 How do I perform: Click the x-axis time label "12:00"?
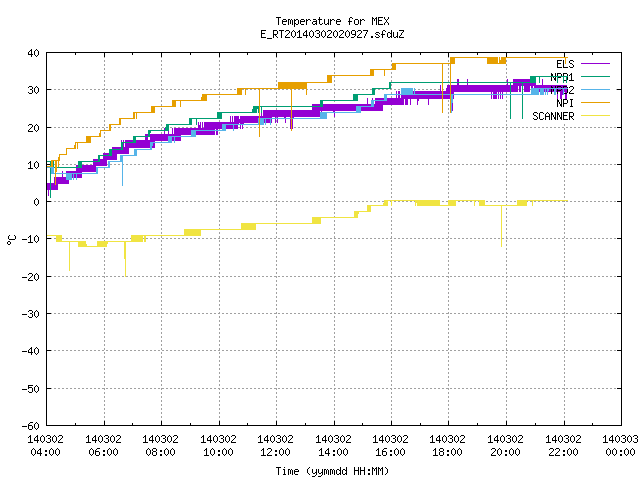tap(276, 452)
